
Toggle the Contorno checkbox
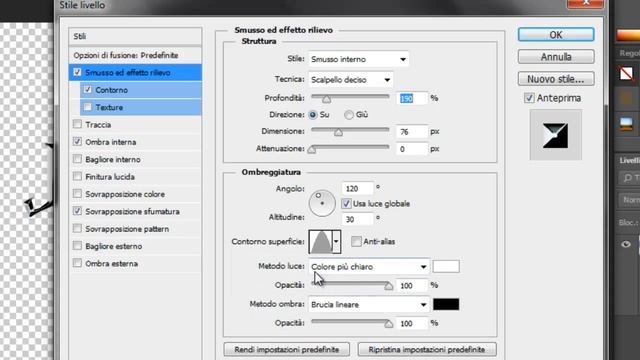87,89
